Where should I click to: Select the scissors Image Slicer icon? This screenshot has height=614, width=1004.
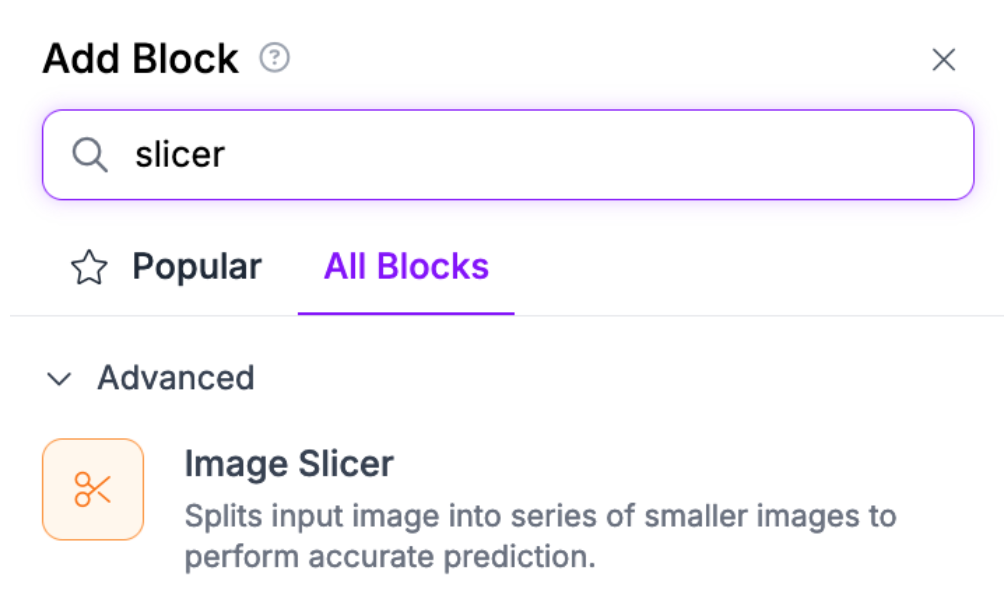tap(93, 490)
